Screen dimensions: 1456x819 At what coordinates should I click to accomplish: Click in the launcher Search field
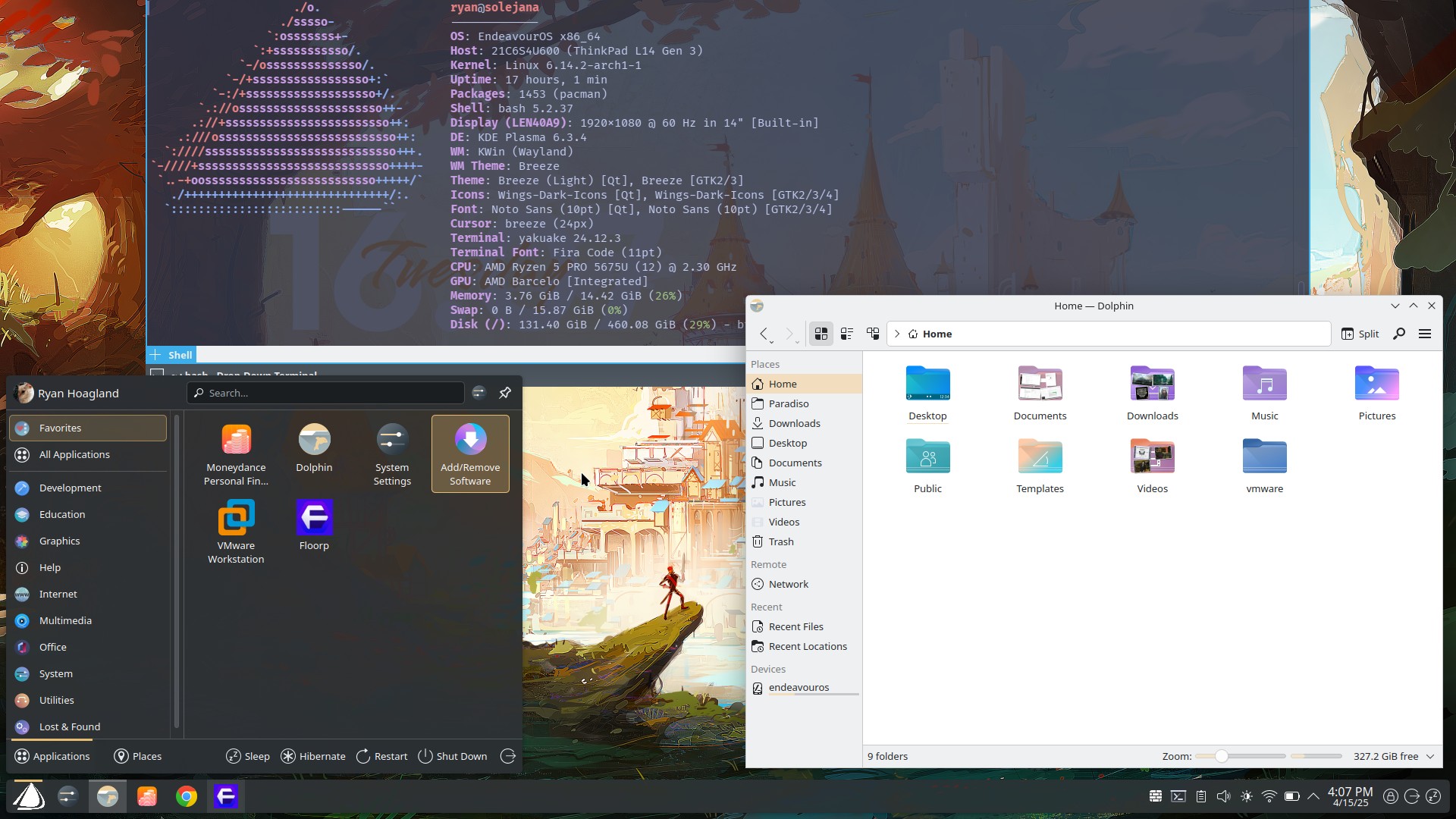pos(325,393)
